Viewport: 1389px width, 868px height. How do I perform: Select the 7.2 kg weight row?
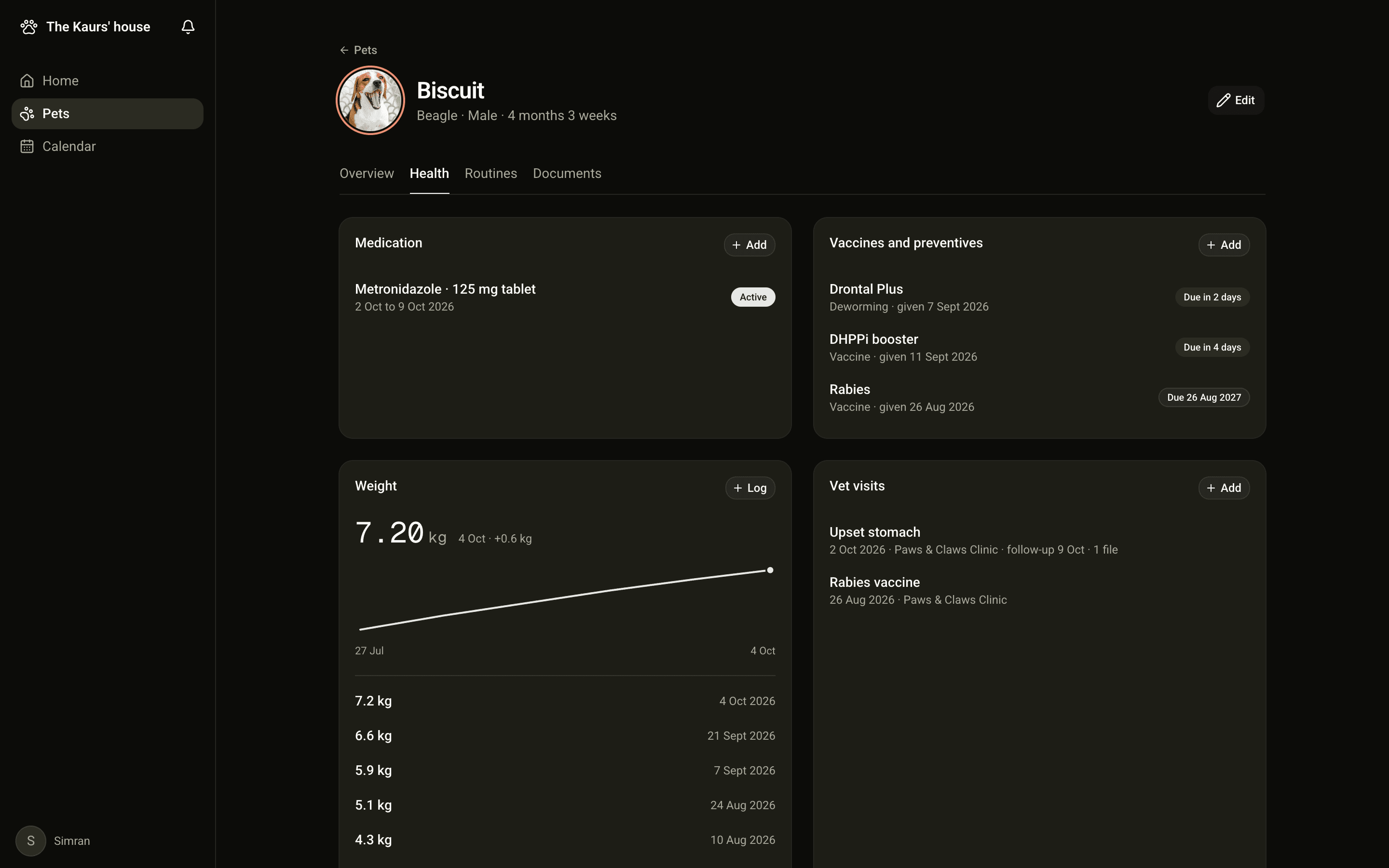565,701
